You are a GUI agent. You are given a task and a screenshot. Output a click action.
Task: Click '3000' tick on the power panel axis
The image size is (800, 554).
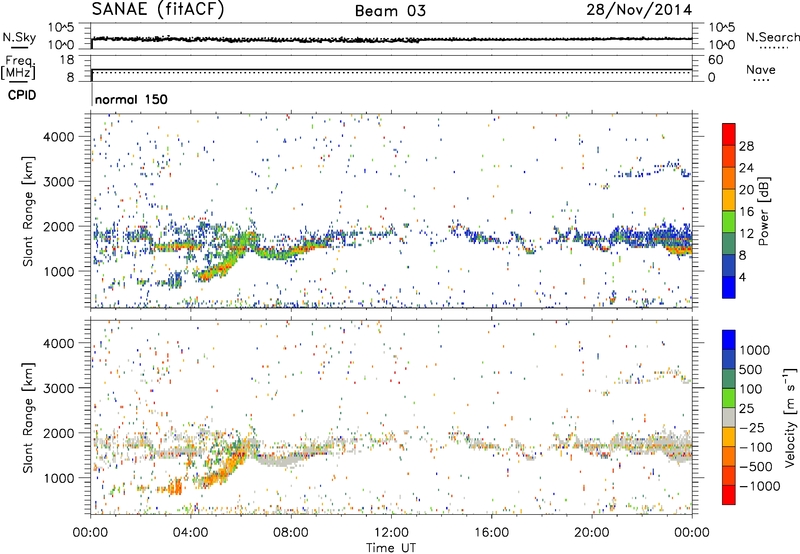59,182
